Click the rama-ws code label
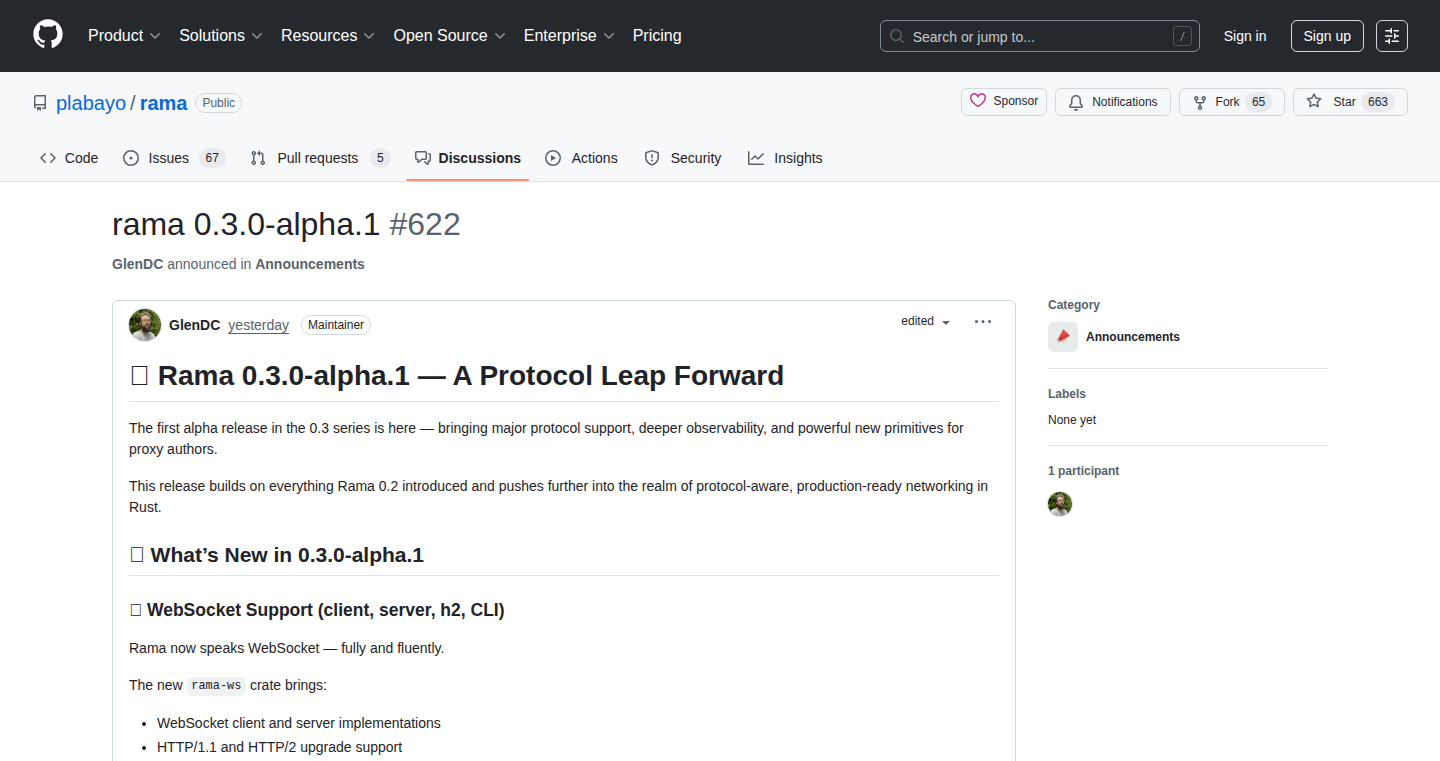1440x761 pixels. tap(216, 685)
